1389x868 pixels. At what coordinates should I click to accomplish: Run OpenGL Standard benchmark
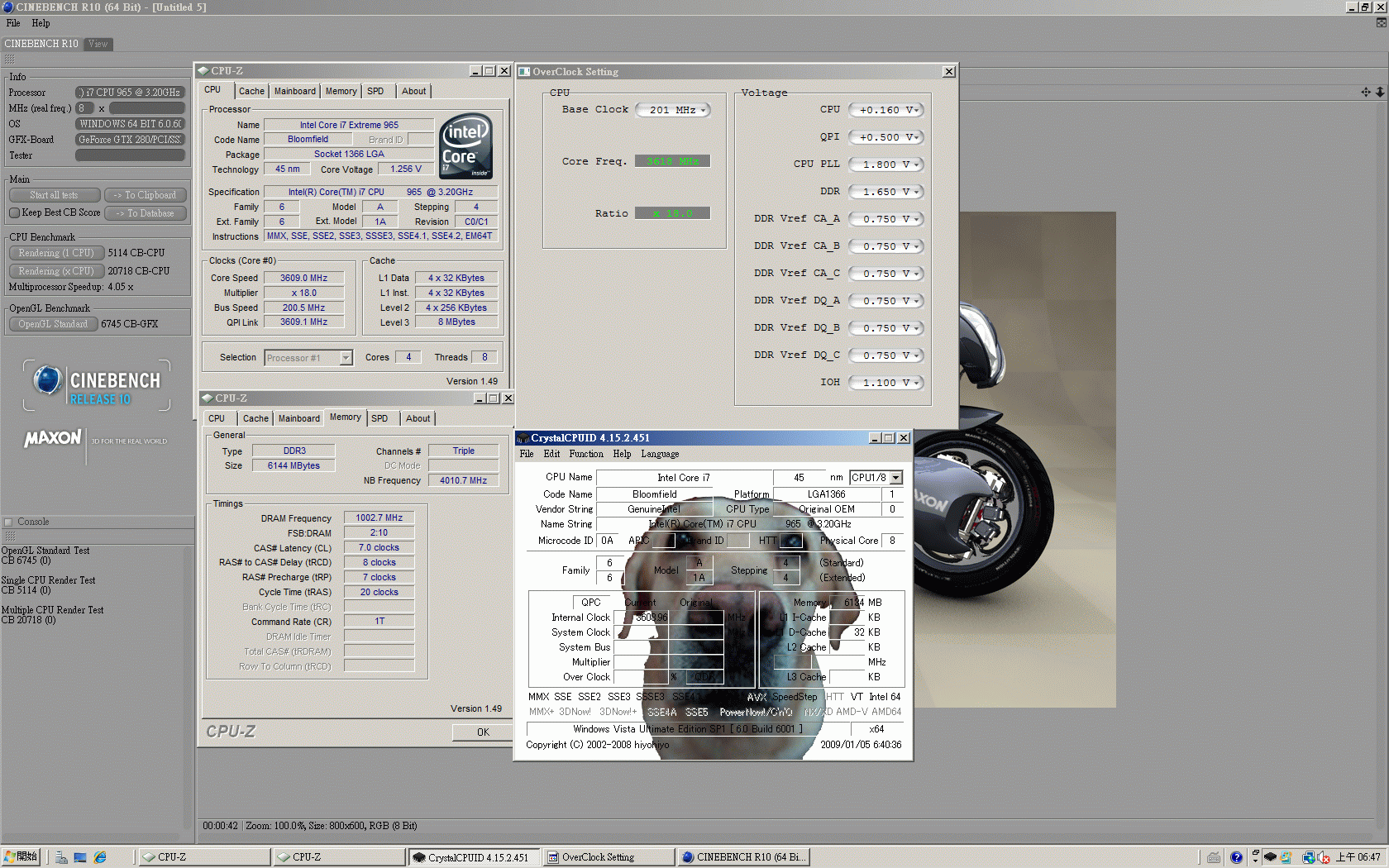click(53, 324)
